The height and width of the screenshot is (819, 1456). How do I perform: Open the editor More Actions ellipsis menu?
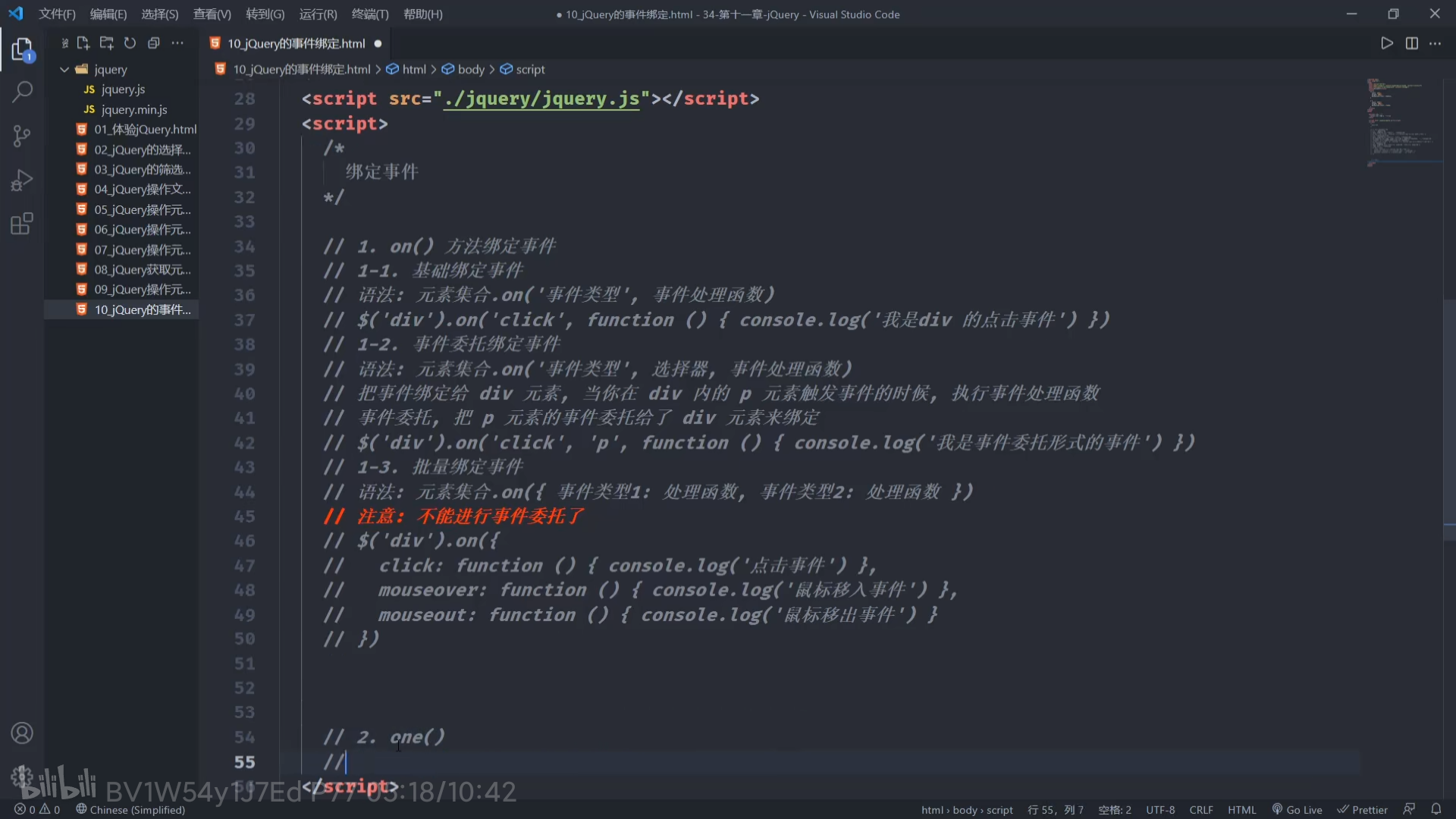click(1435, 43)
